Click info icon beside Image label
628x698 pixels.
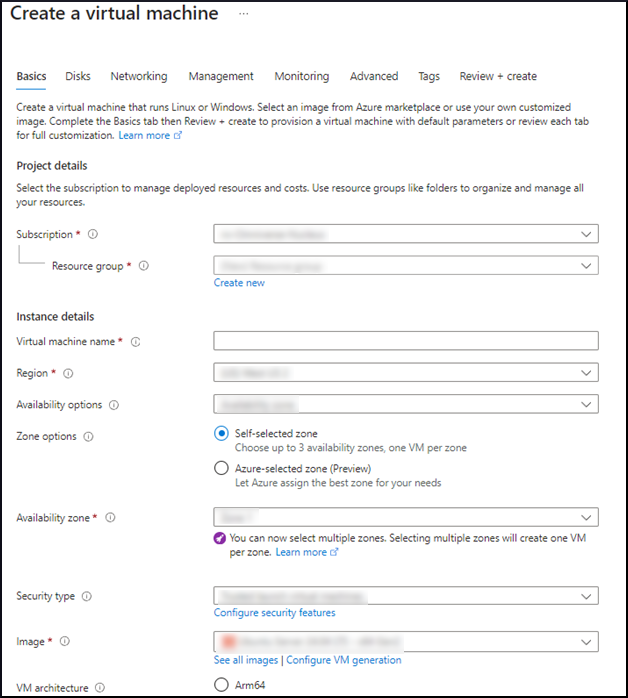point(65,641)
